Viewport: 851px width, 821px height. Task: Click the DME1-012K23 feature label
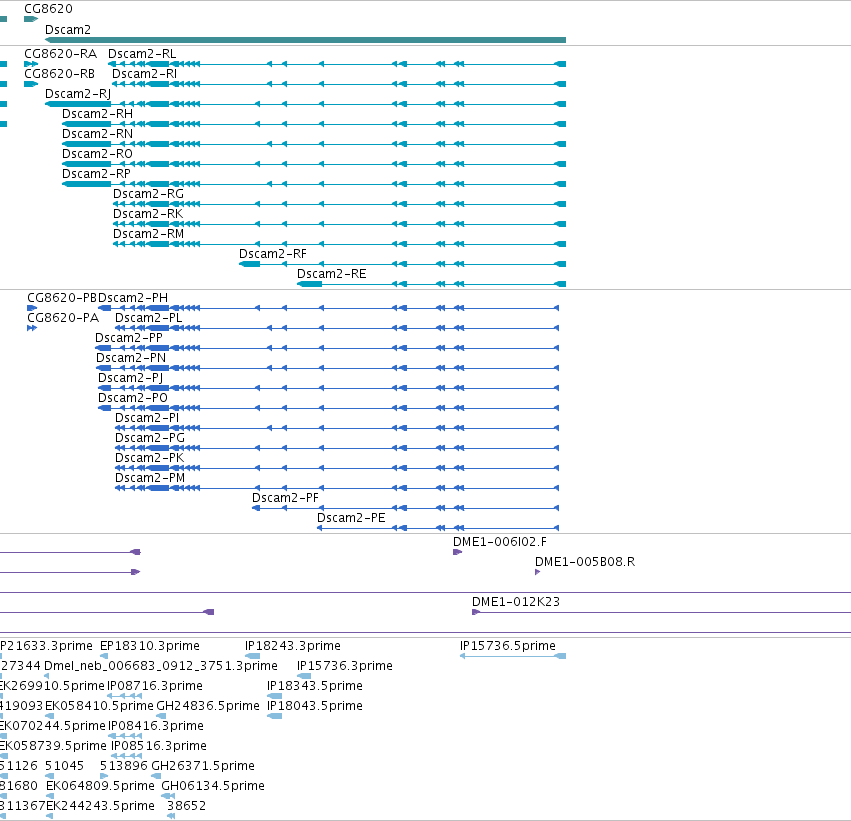[516, 602]
